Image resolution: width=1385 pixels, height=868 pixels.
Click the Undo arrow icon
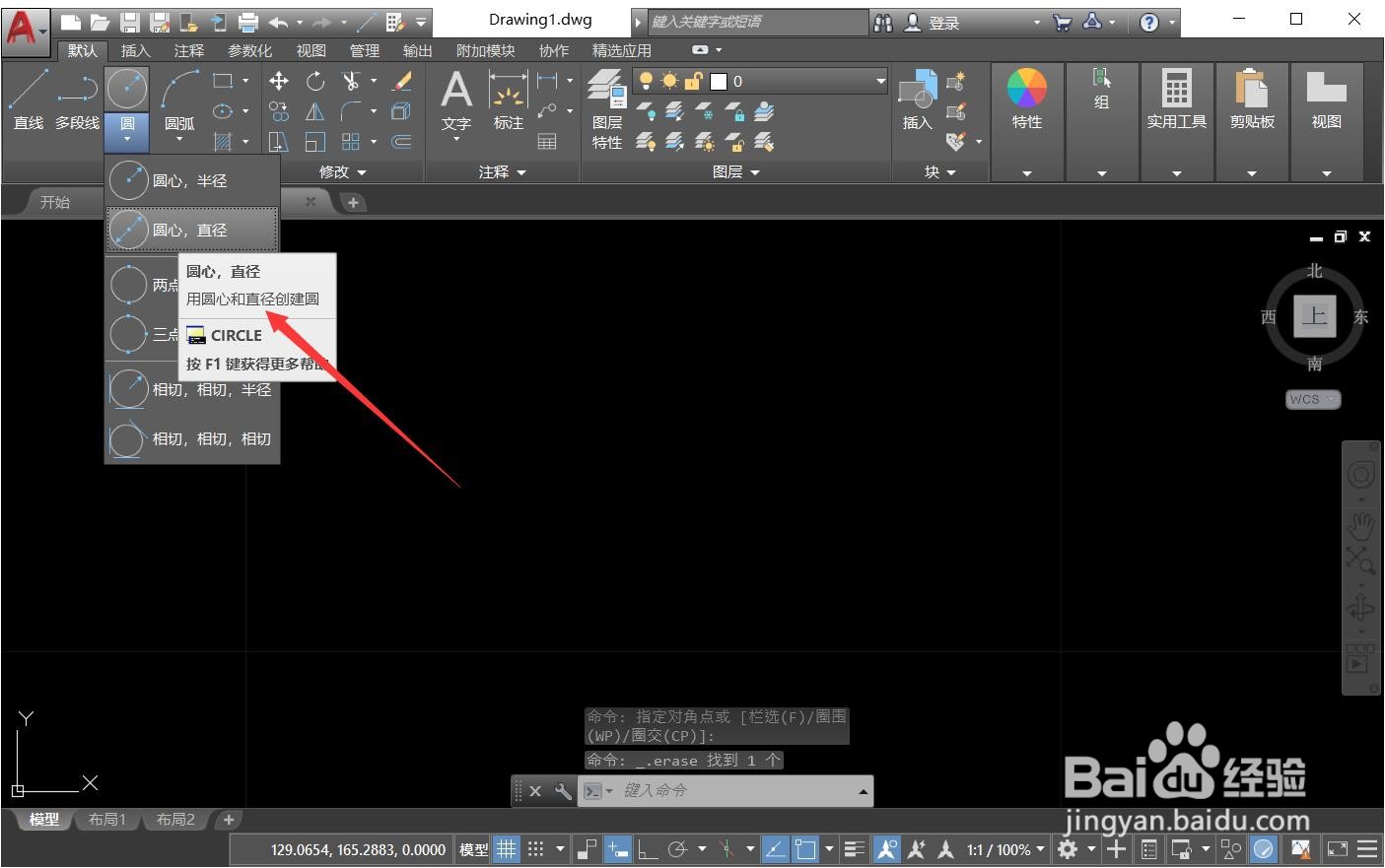point(279,22)
